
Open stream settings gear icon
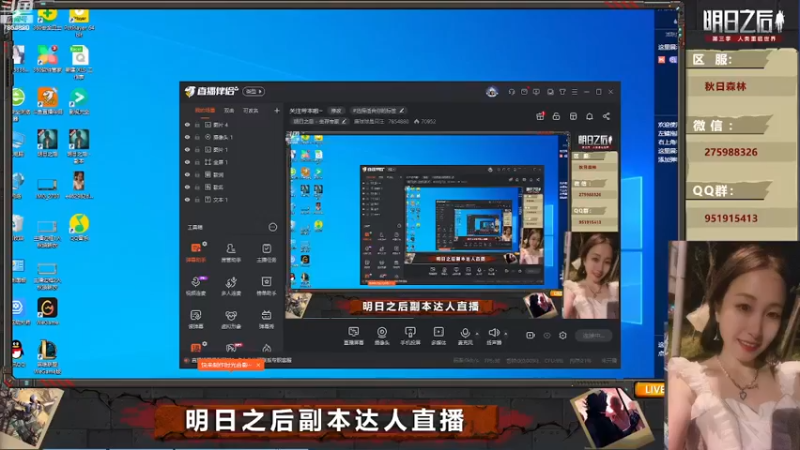point(563,335)
